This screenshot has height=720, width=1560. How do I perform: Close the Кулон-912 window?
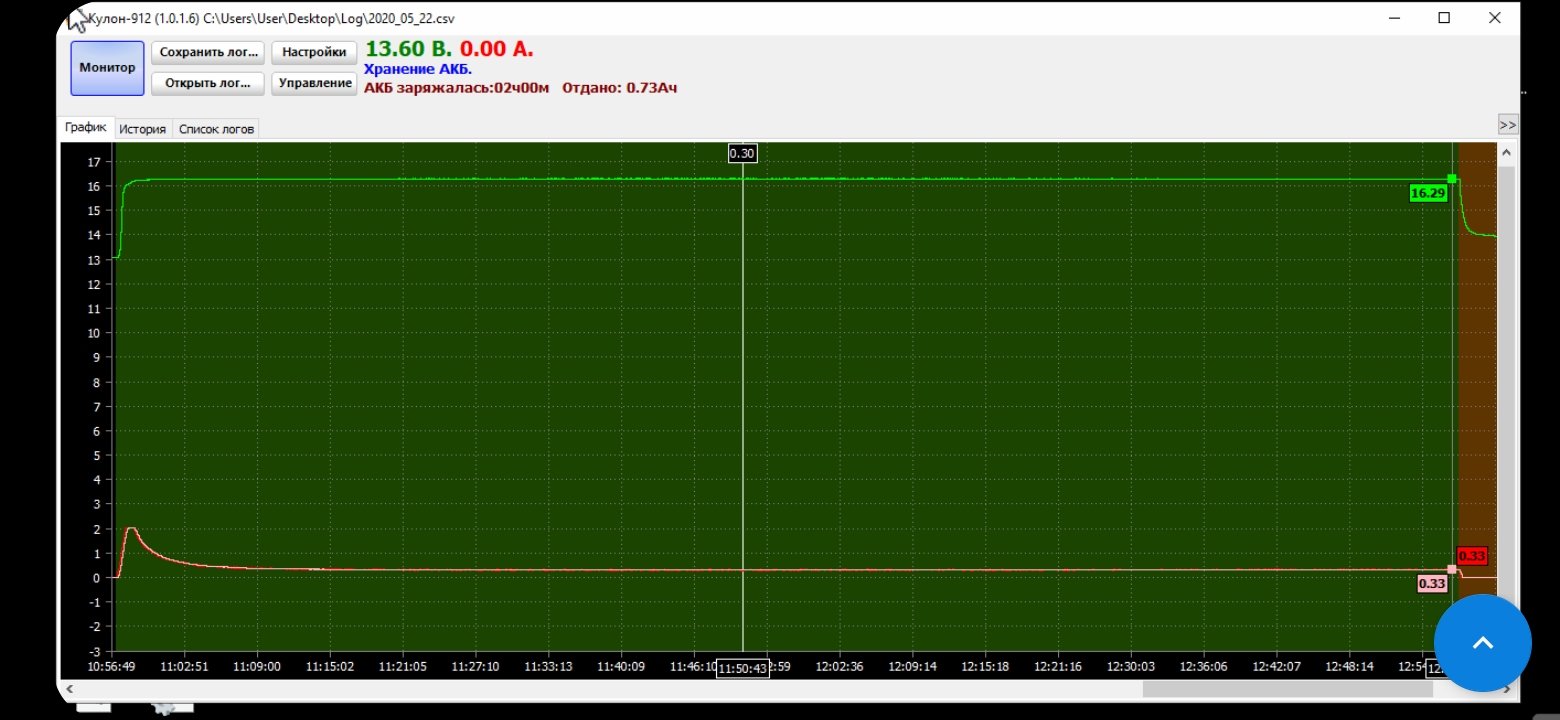pos(1494,18)
